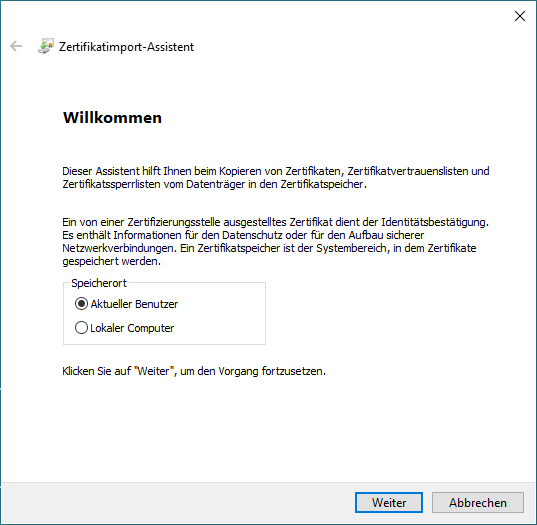
Task: Click the line starting with Zertifikatssperrlisten vom Datenträger
Action: pyautogui.click(x=214, y=184)
